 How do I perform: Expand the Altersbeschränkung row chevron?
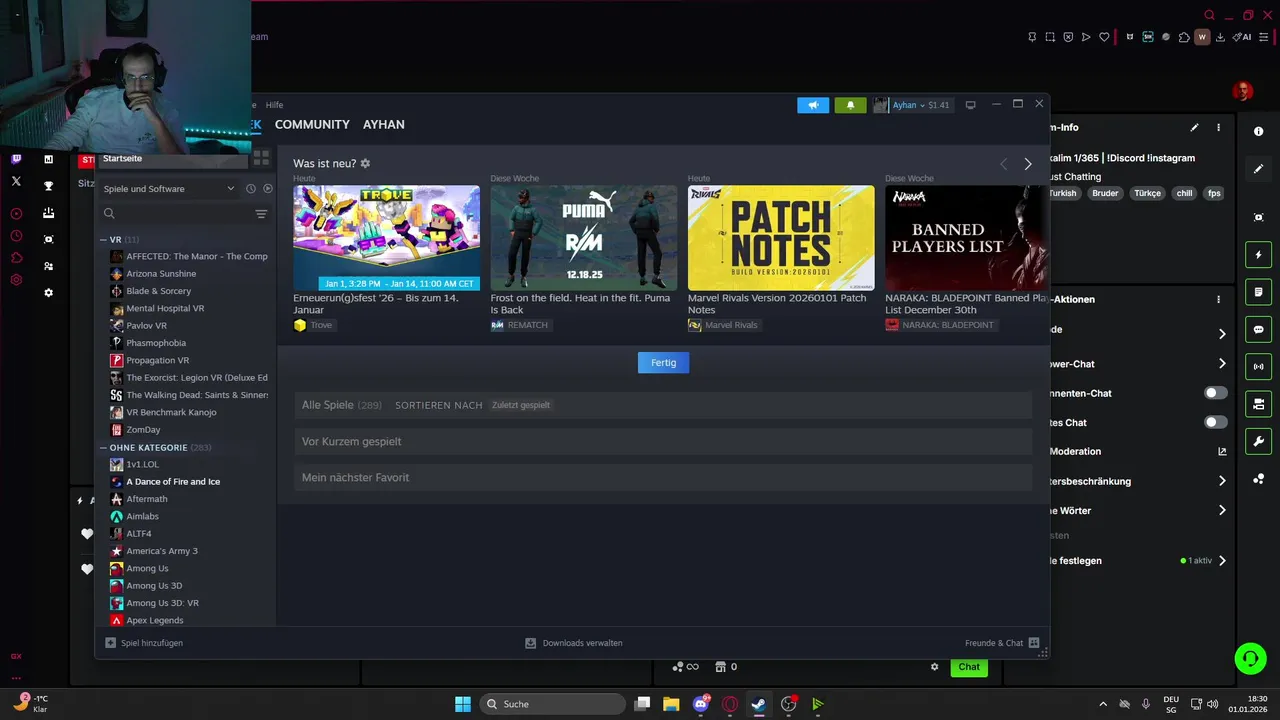(x=1221, y=481)
